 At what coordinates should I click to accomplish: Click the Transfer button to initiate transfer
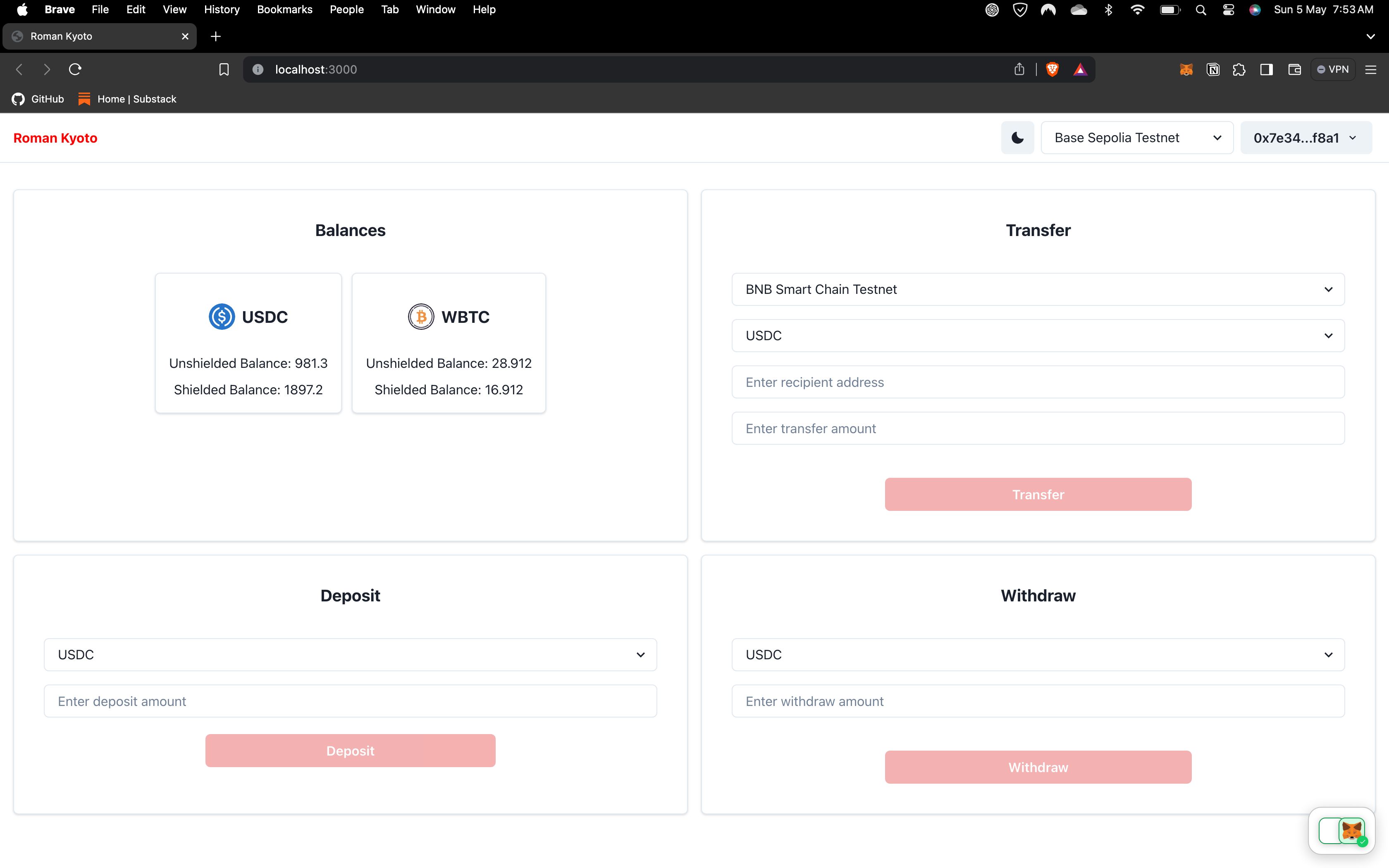tap(1038, 494)
